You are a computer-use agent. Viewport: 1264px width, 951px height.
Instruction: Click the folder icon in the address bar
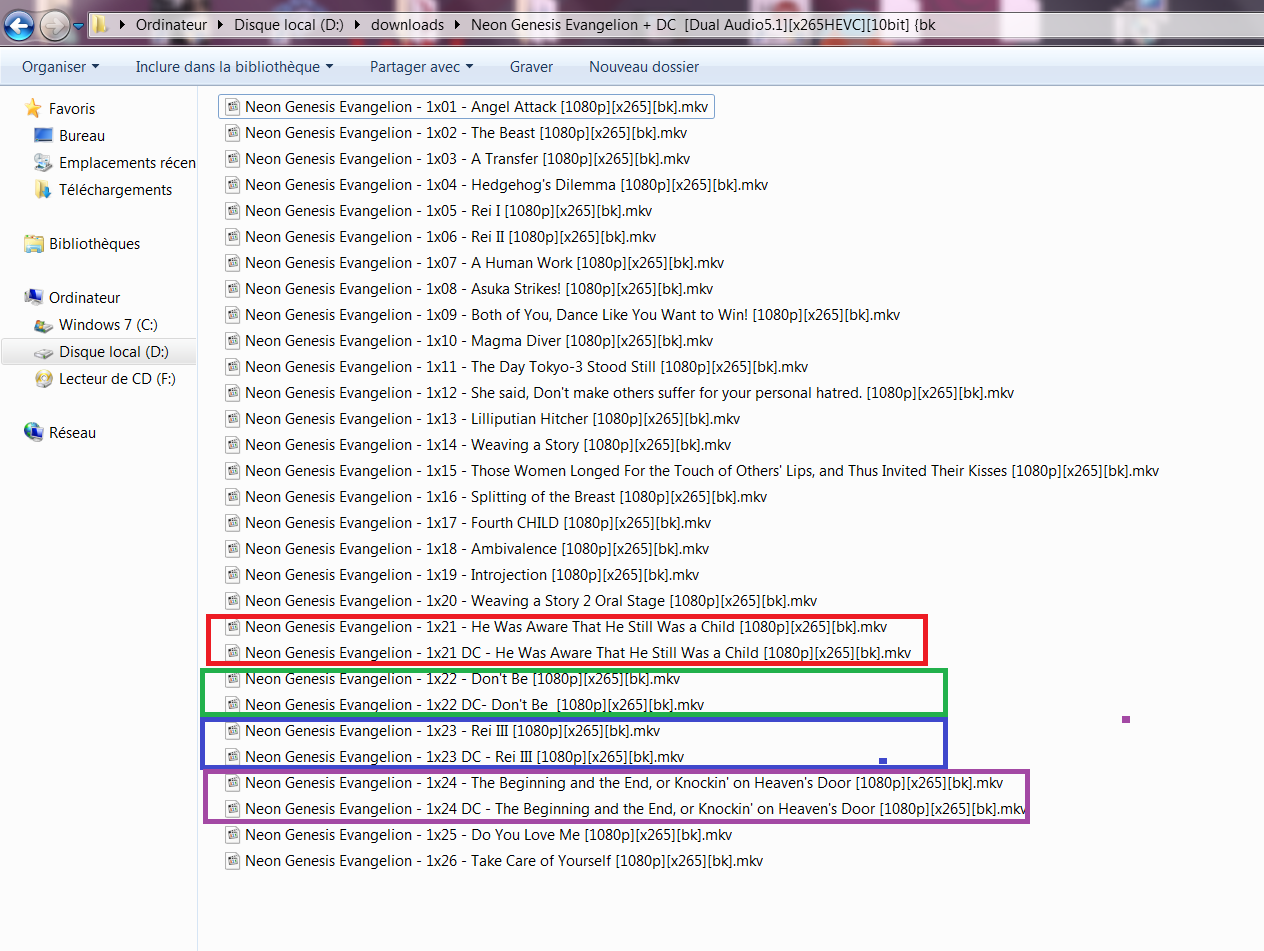(101, 25)
